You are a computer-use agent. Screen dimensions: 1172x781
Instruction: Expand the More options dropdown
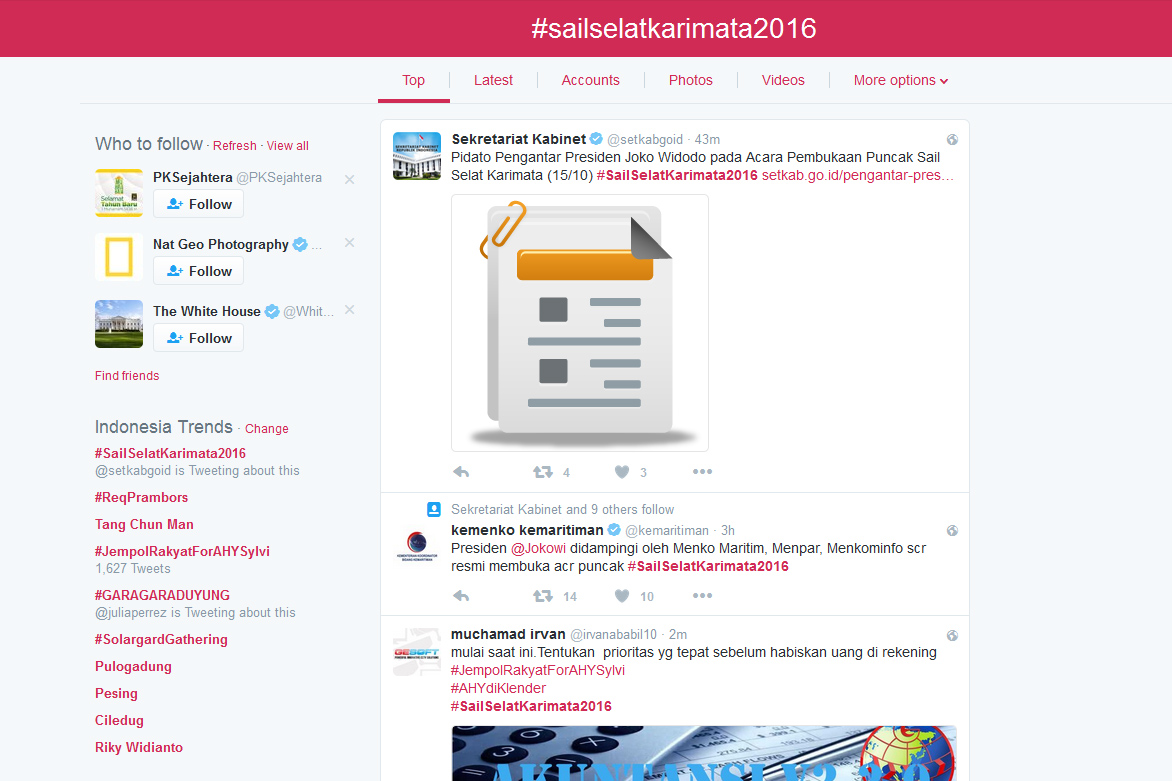[900, 80]
